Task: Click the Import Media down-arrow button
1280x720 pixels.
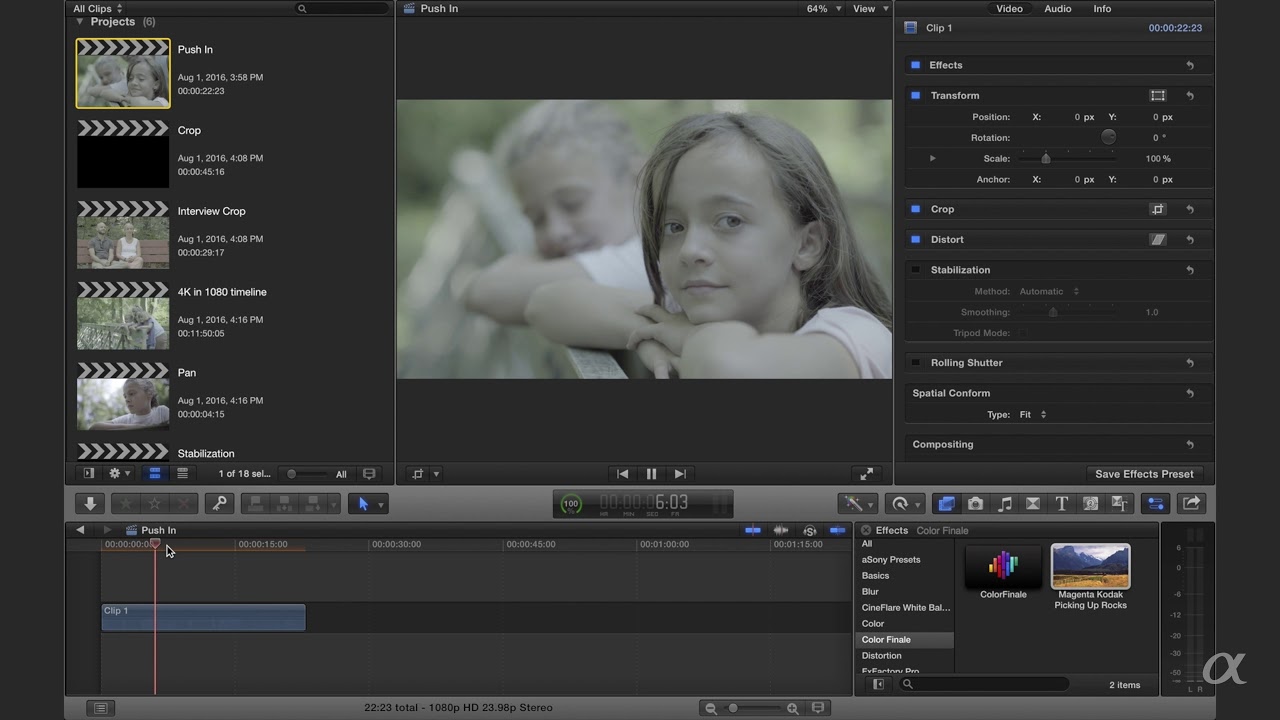Action: pyautogui.click(x=90, y=504)
